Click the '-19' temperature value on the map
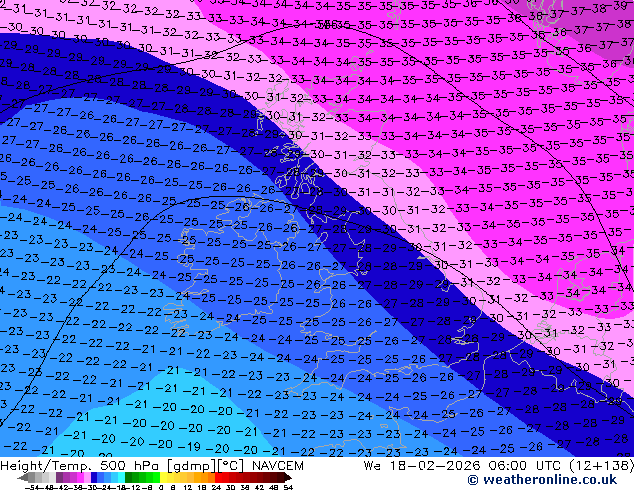The height and width of the screenshot is (490, 634). [x=189, y=446]
